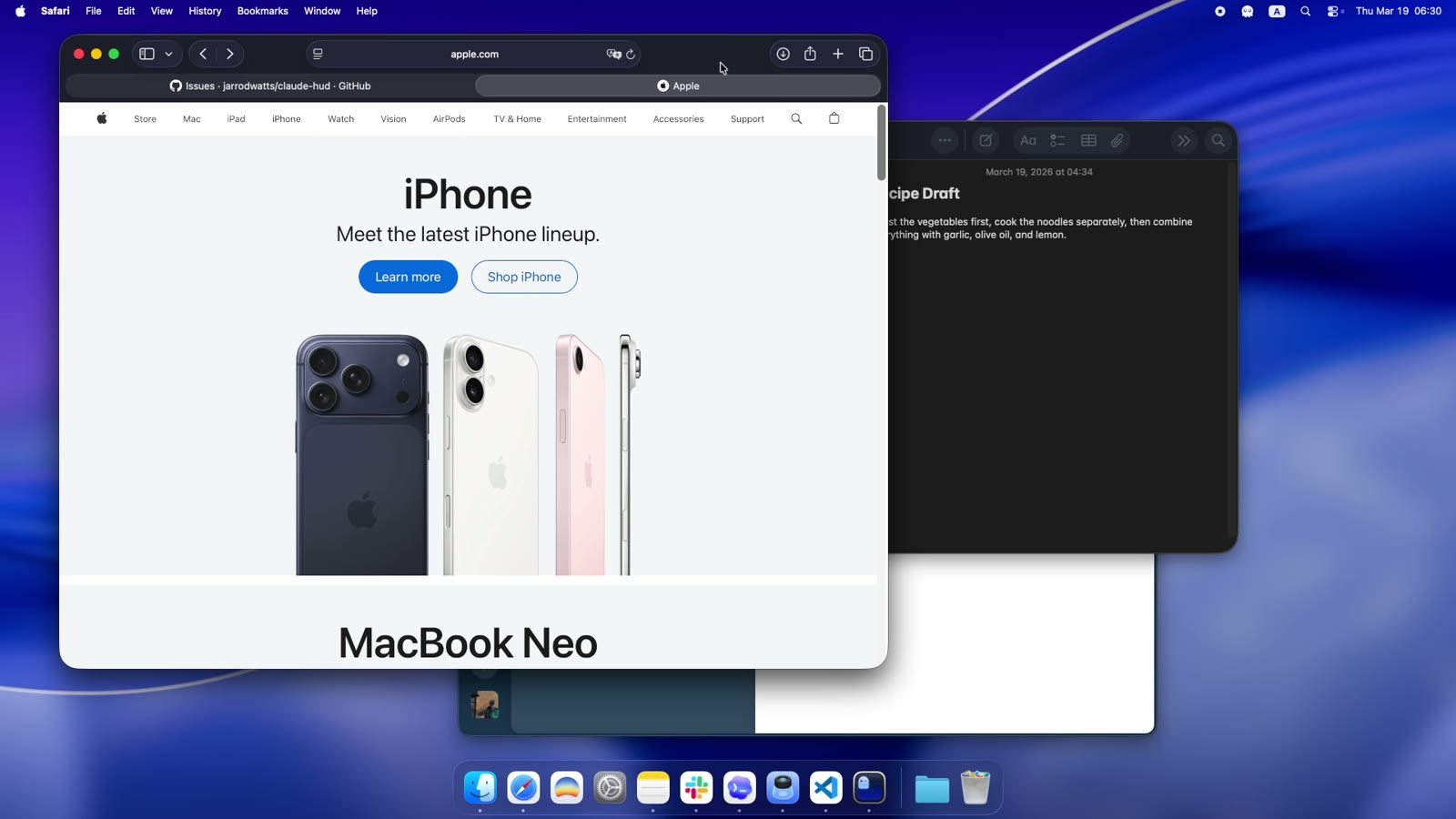Click the Learn more button under iPhone
Viewport: 1456px width, 819px height.
(x=408, y=277)
